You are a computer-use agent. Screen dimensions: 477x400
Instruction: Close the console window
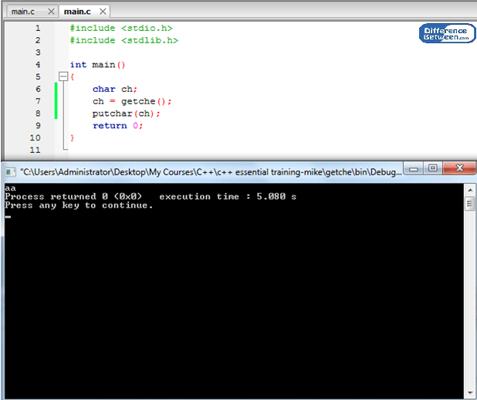click(460, 168)
